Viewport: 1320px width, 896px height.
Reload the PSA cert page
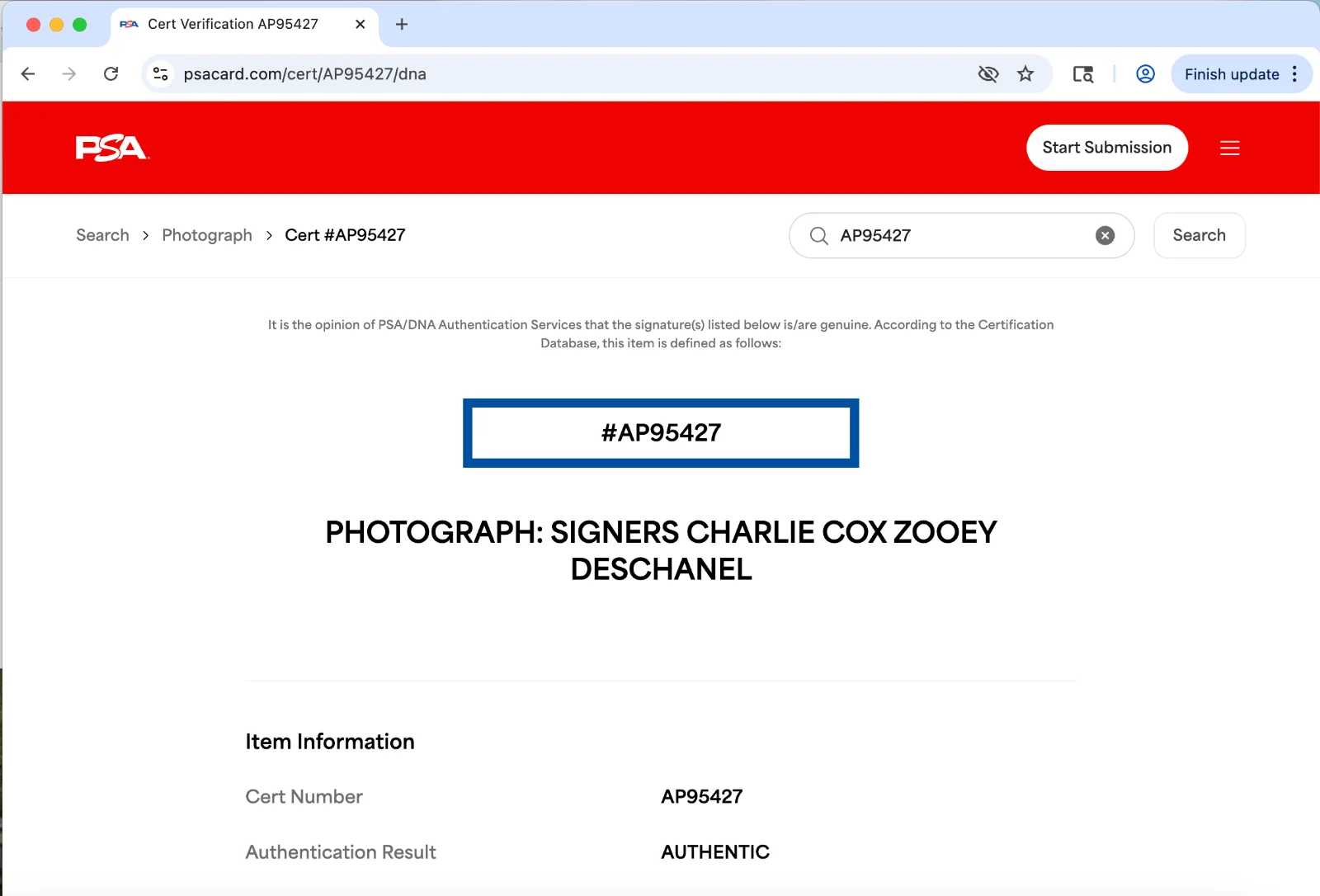111,74
